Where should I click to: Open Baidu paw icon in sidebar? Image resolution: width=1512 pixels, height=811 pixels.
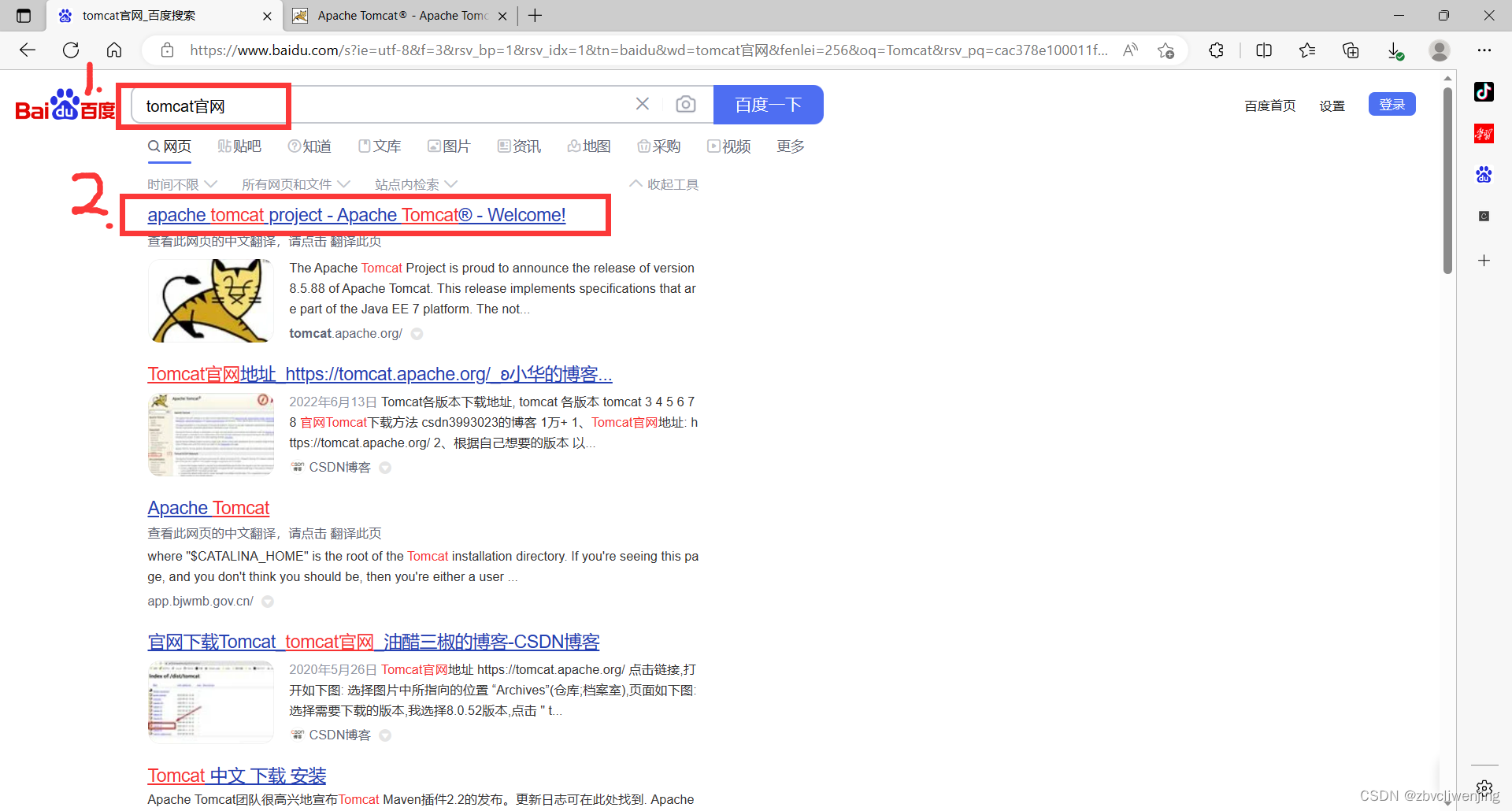[x=1484, y=175]
